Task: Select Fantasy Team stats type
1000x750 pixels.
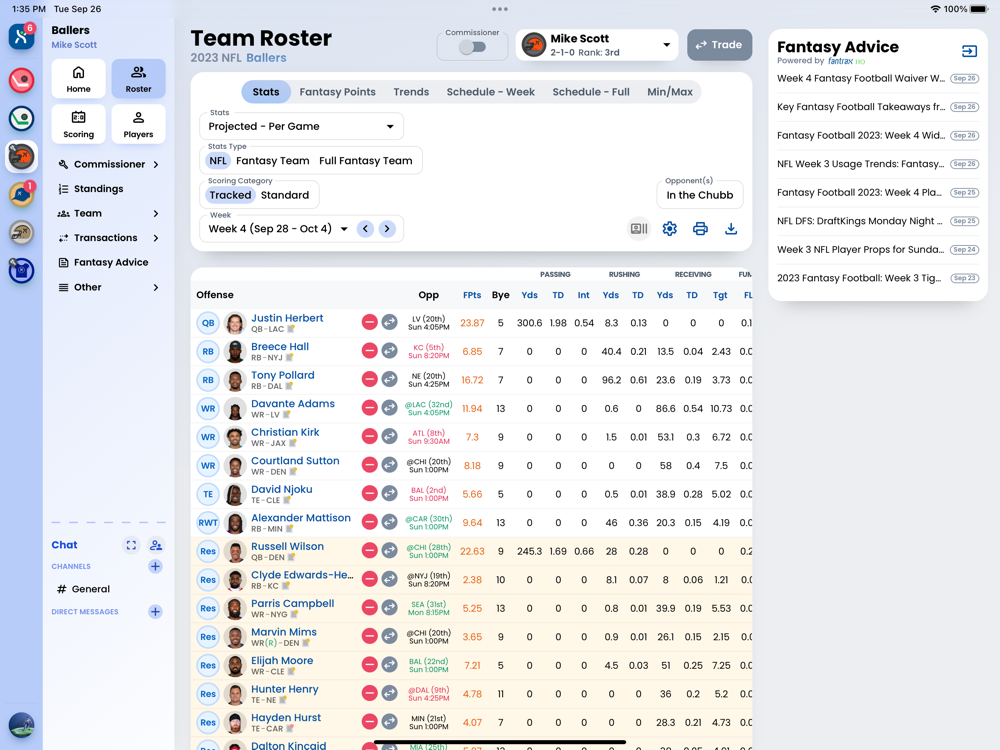Action: click(x=272, y=161)
